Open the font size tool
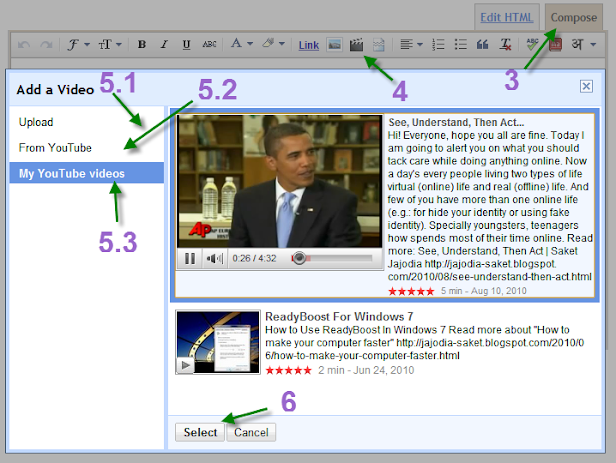 105,44
